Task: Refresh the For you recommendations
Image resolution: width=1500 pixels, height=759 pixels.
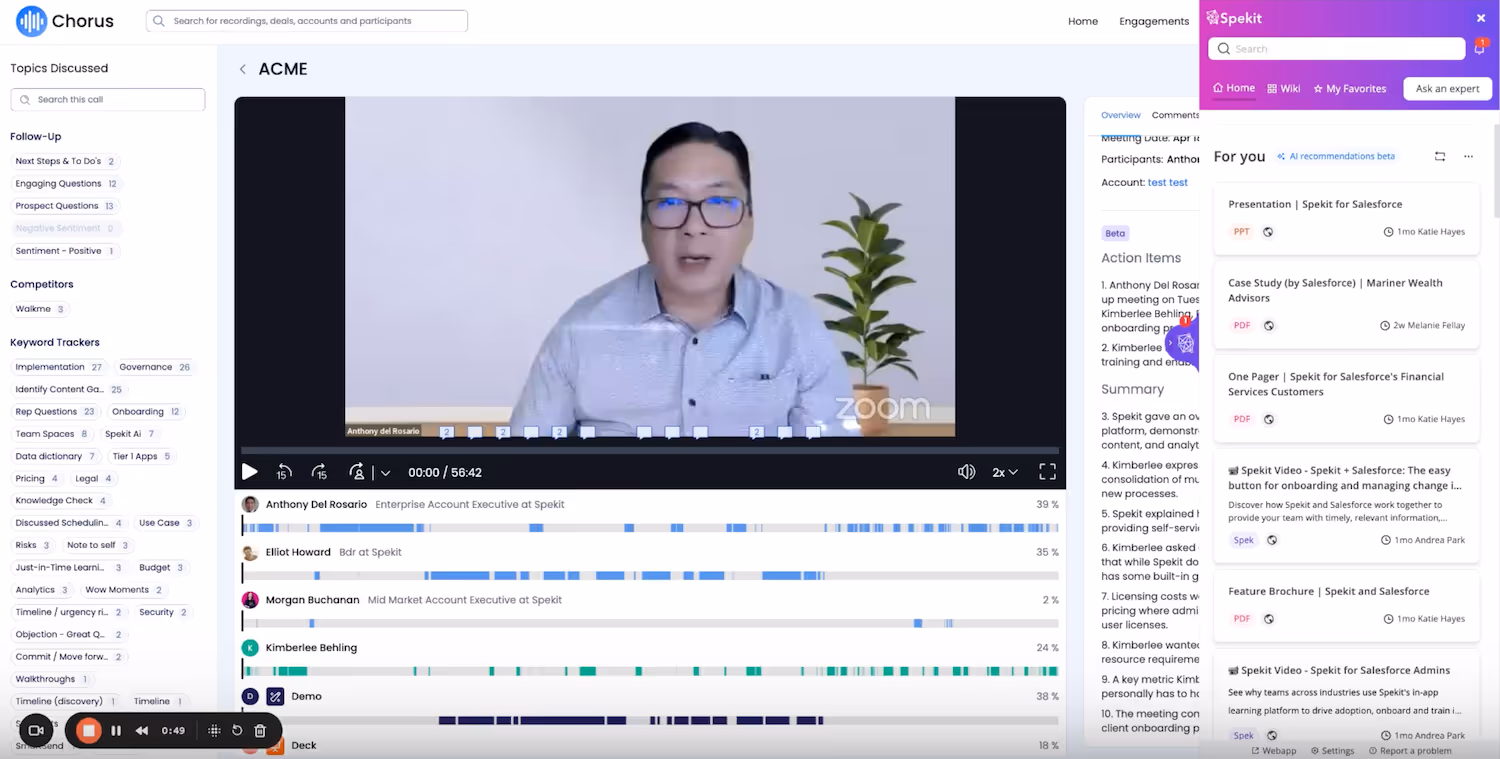Action: click(x=1440, y=156)
